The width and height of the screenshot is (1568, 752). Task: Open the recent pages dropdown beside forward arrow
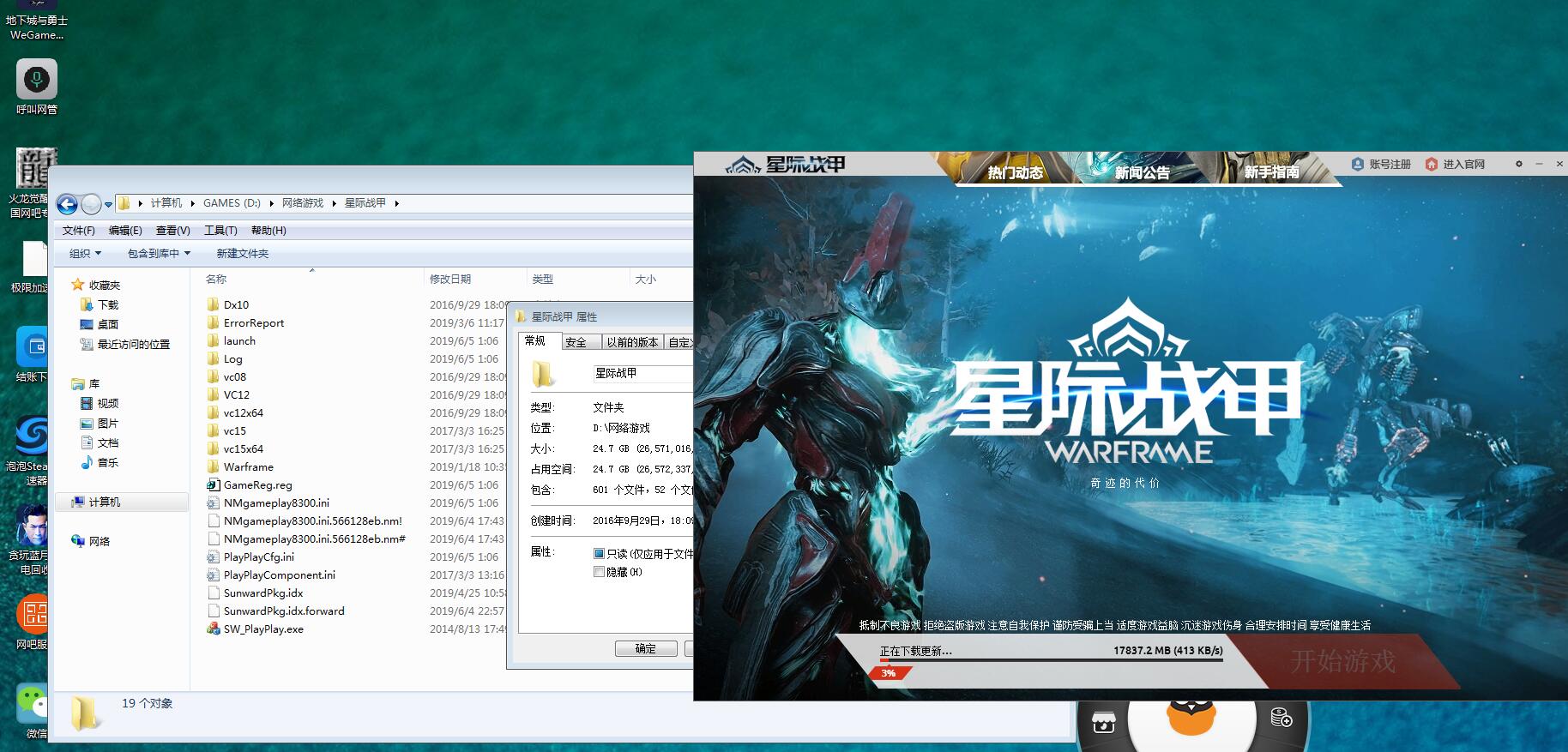pos(108,204)
